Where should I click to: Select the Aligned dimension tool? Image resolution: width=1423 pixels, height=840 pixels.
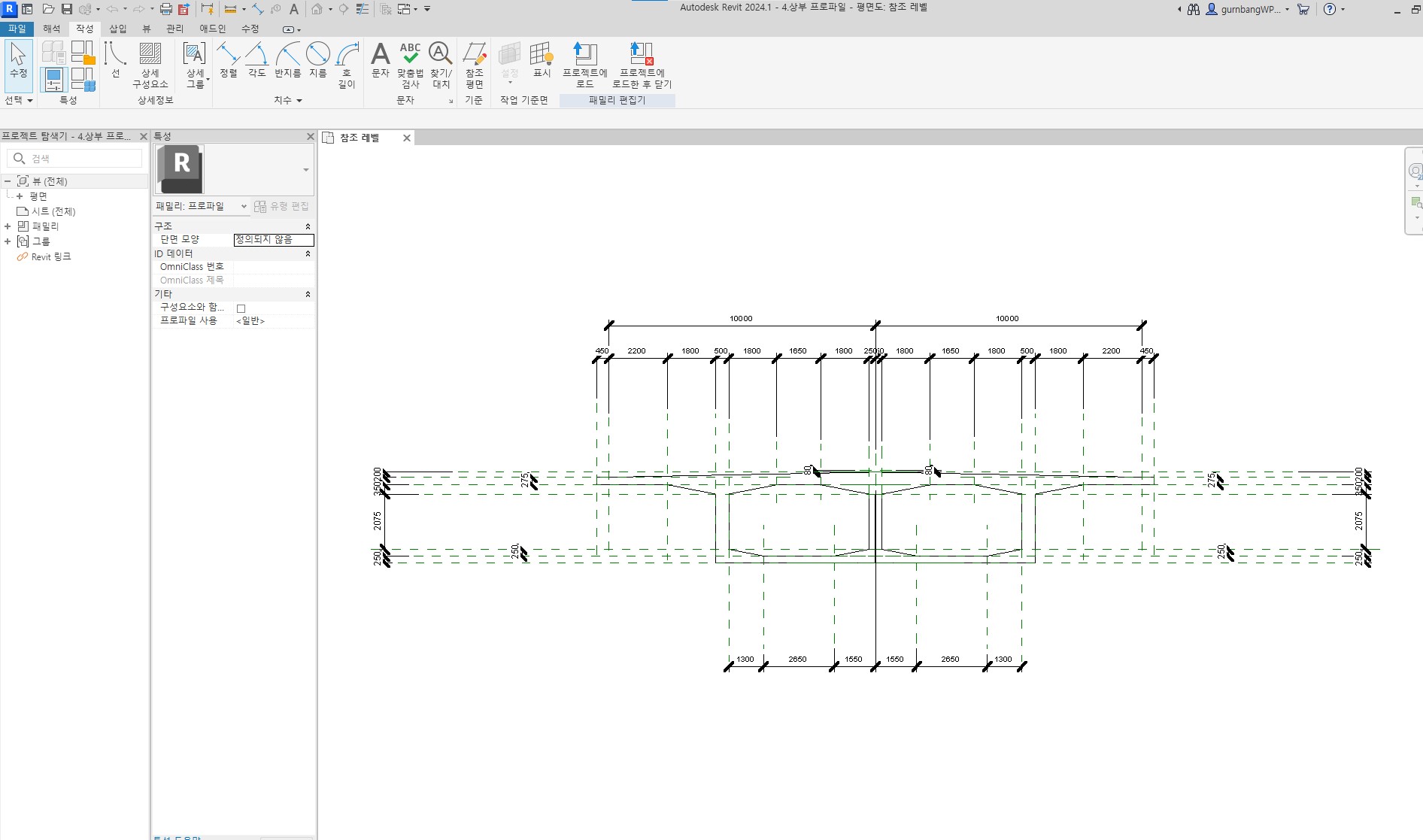(228, 60)
